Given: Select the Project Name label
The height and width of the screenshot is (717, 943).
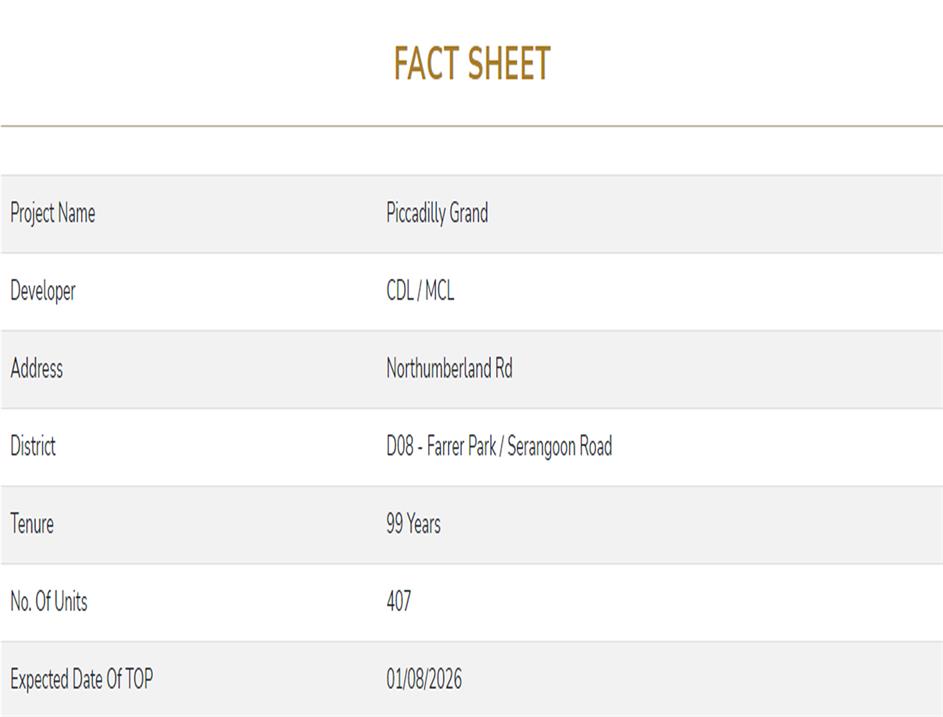Looking at the screenshot, I should [52, 213].
